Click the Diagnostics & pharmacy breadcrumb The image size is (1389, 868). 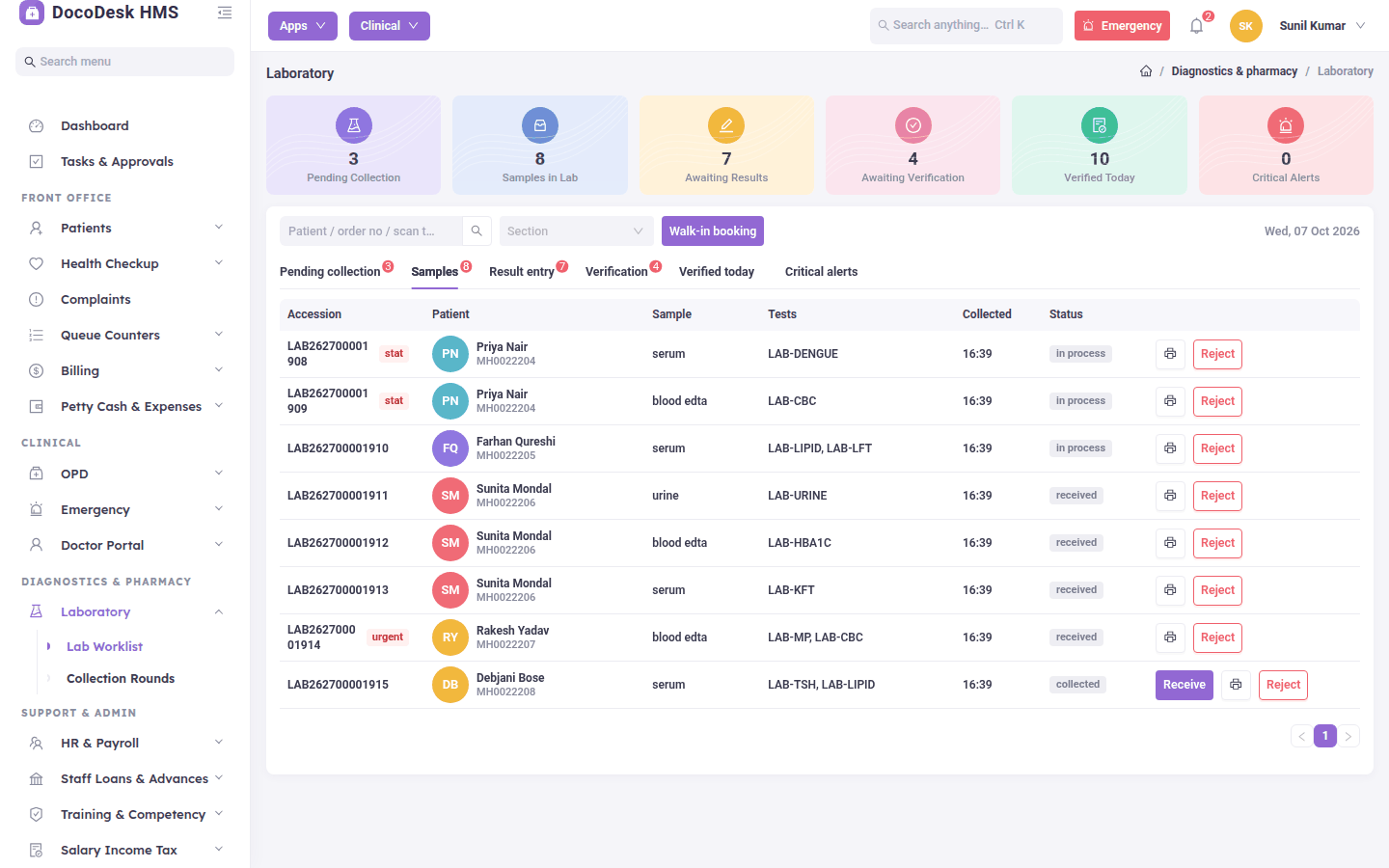1235,71
